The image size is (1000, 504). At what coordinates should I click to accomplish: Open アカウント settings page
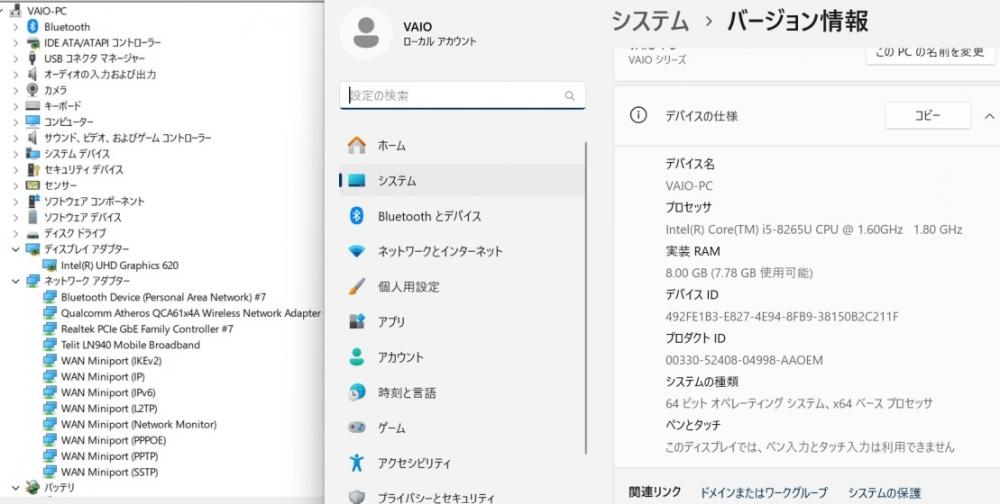pyautogui.click(x=462, y=357)
